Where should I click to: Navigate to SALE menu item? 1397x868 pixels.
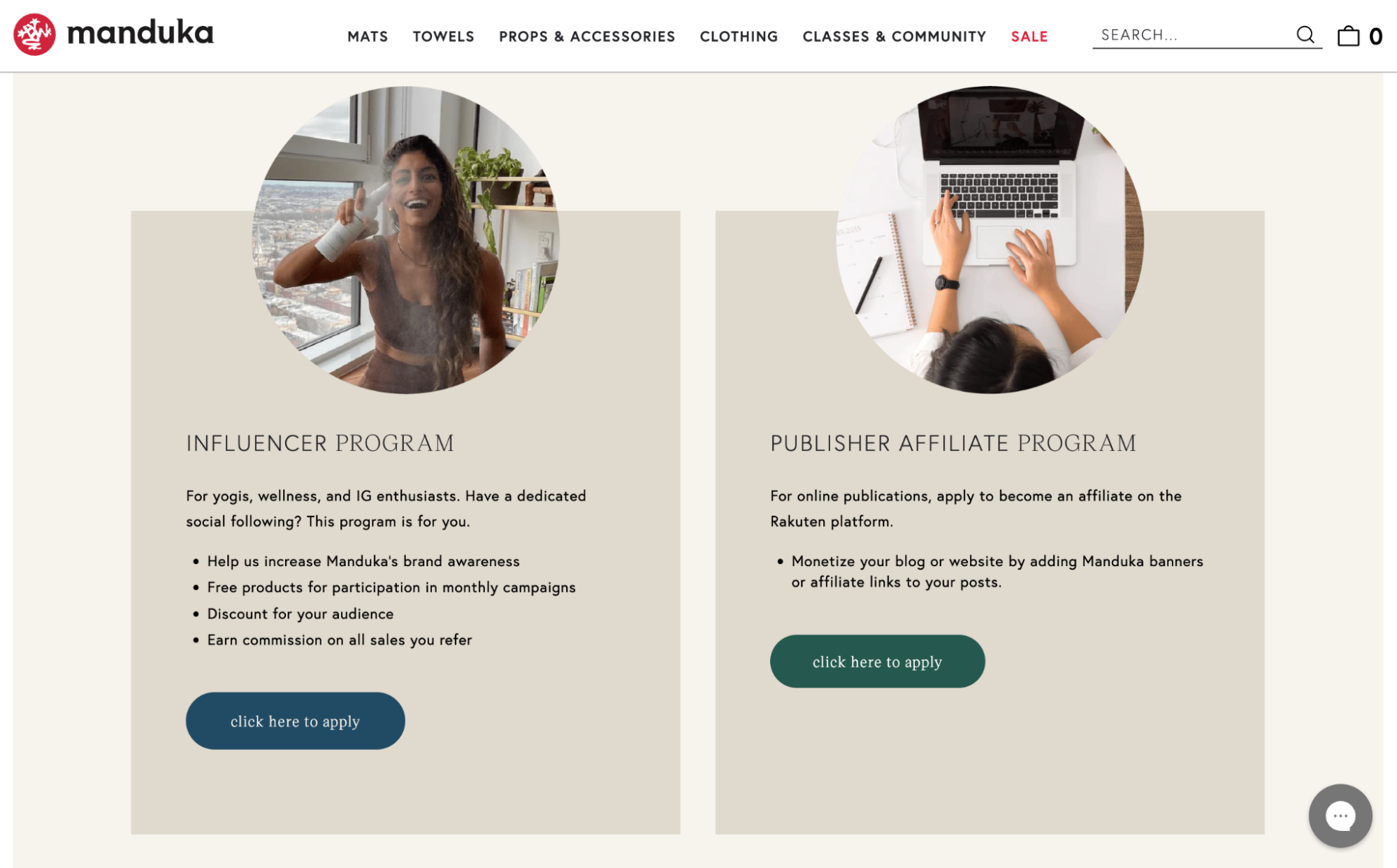pyautogui.click(x=1029, y=36)
